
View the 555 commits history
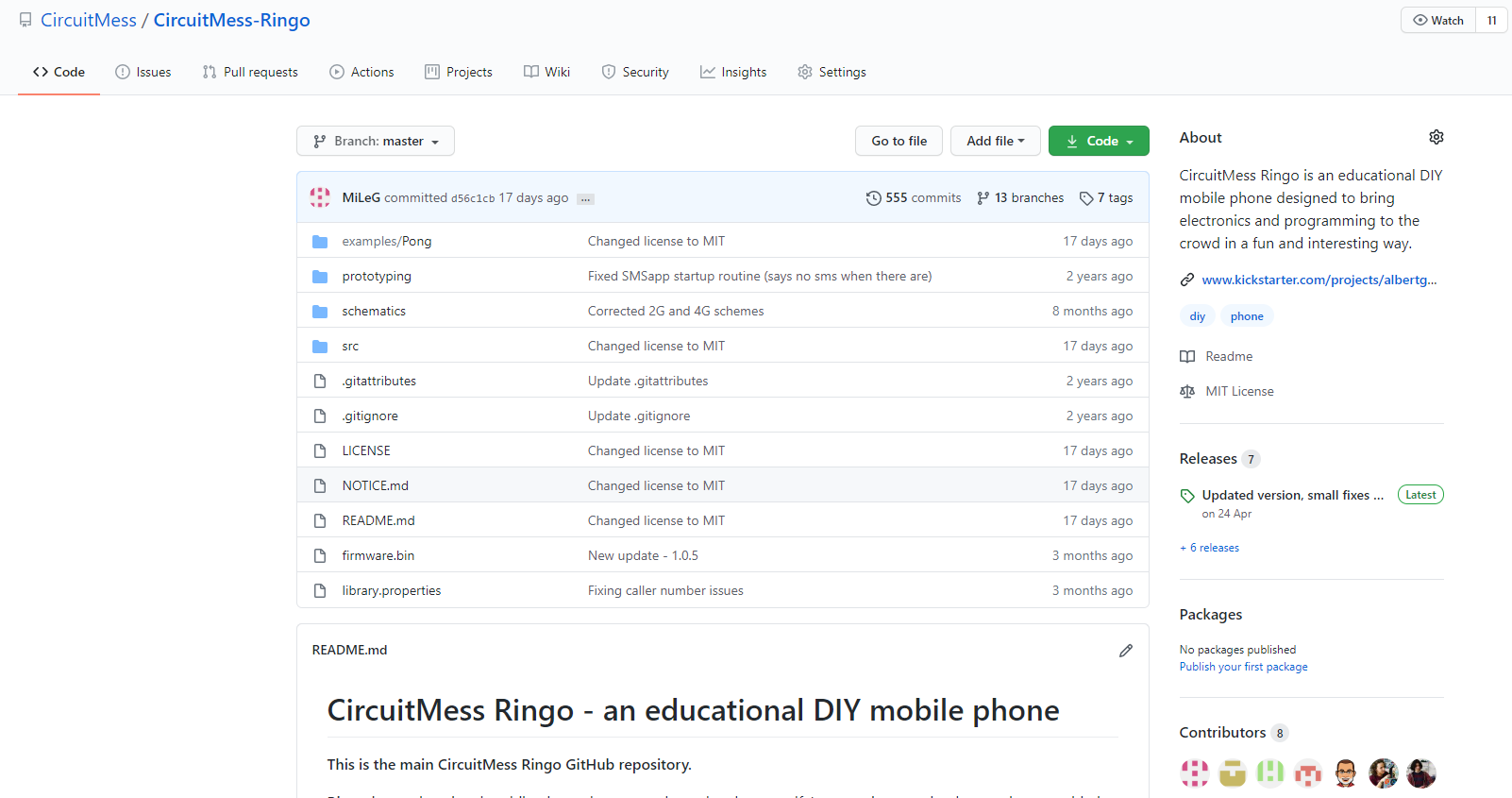coord(914,198)
